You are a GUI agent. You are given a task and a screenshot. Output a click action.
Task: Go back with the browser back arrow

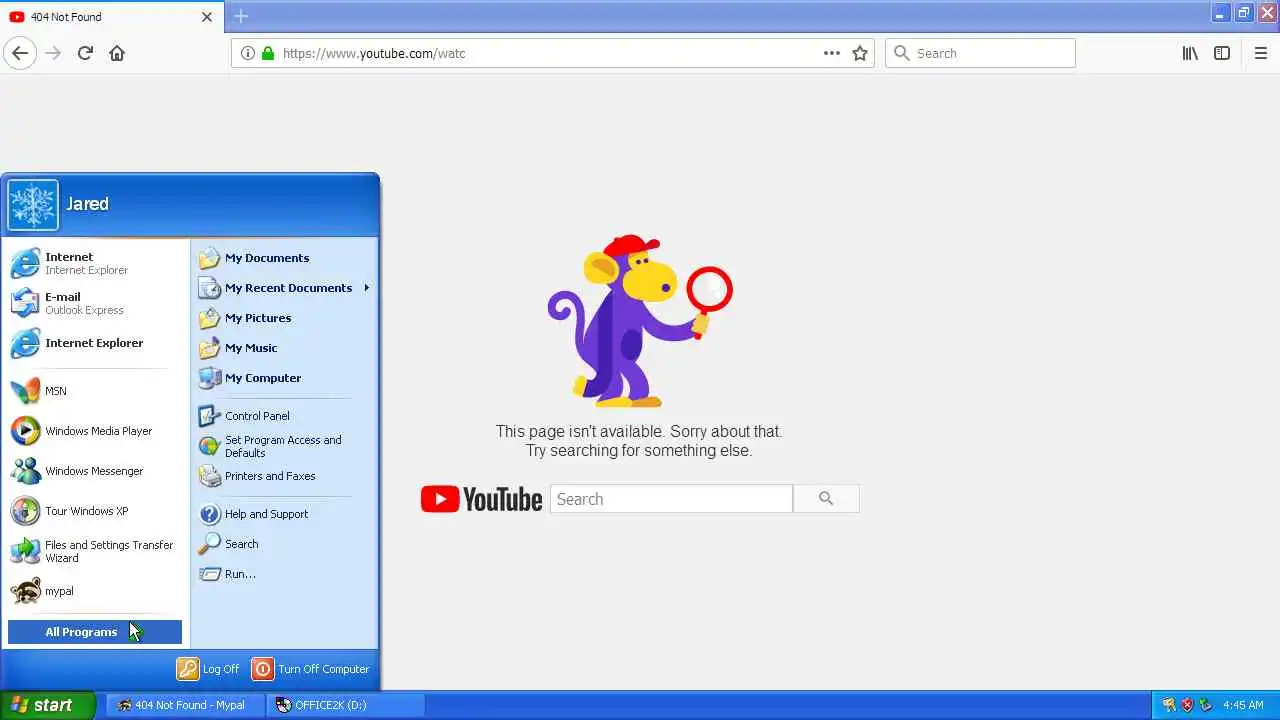tap(20, 53)
